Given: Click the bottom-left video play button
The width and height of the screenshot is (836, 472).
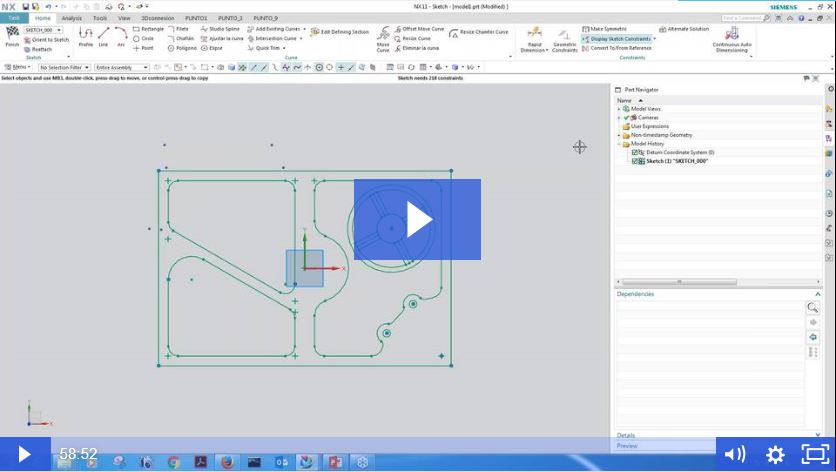Looking at the screenshot, I should (x=25, y=454).
